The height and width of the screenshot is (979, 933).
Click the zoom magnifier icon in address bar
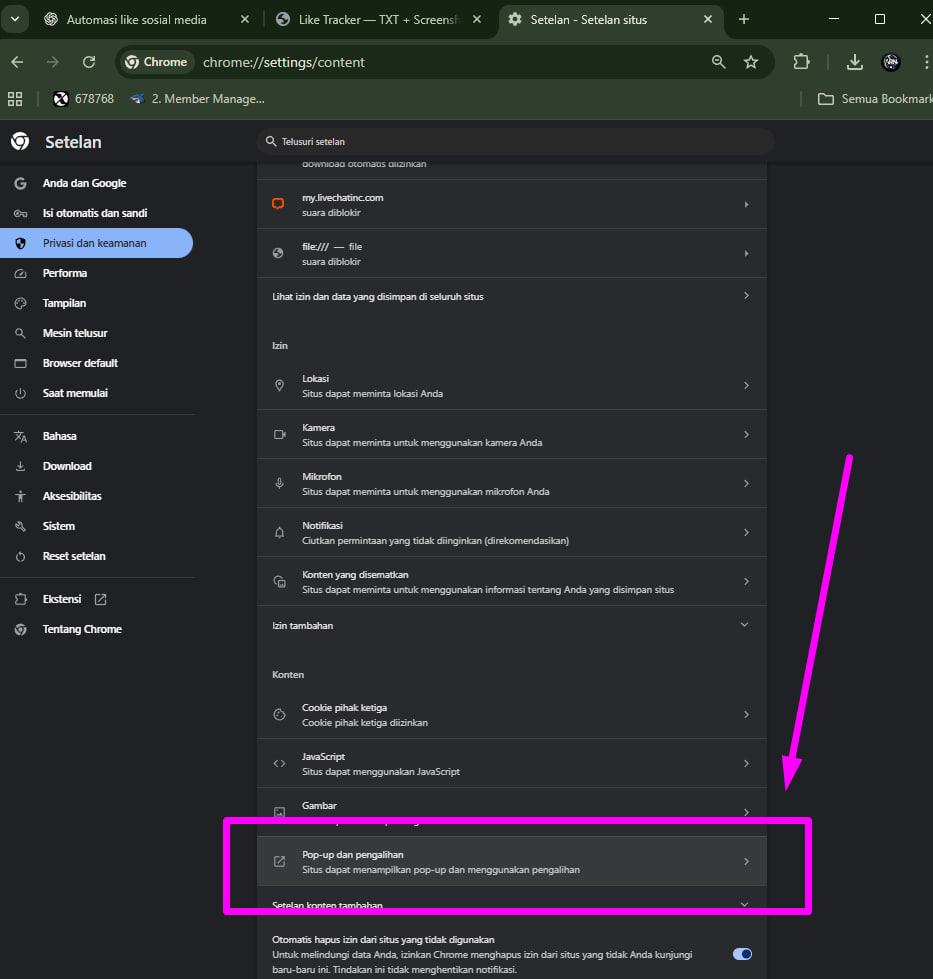pos(718,62)
